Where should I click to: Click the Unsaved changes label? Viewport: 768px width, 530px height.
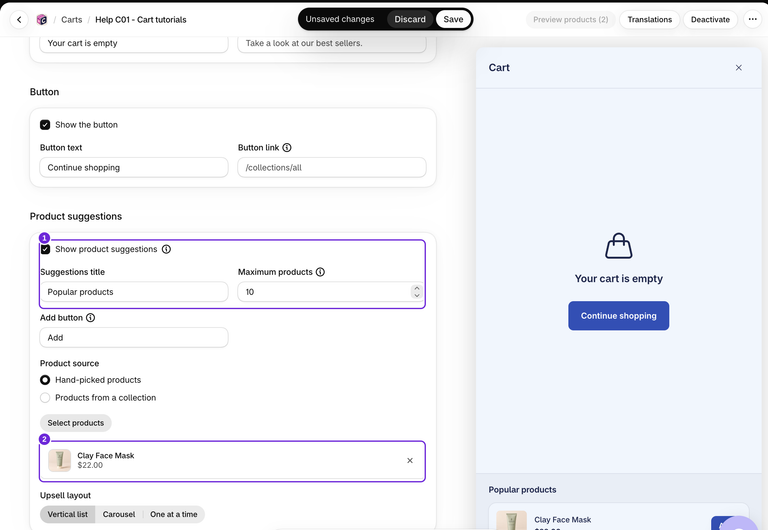point(340,19)
